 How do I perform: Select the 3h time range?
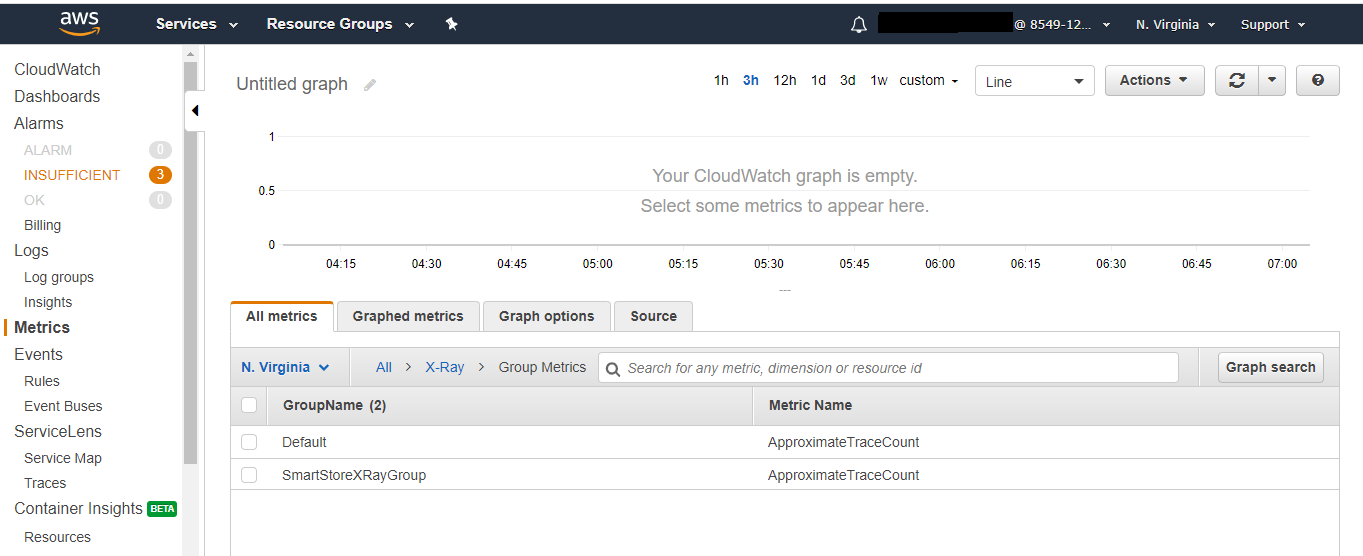pyautogui.click(x=751, y=80)
